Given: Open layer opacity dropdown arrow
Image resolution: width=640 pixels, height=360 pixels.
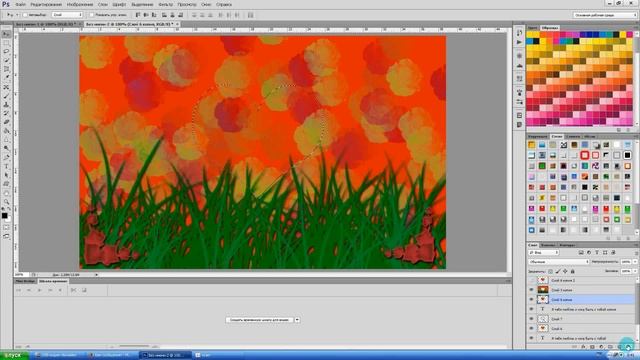Looking at the screenshot, I should point(635,262).
